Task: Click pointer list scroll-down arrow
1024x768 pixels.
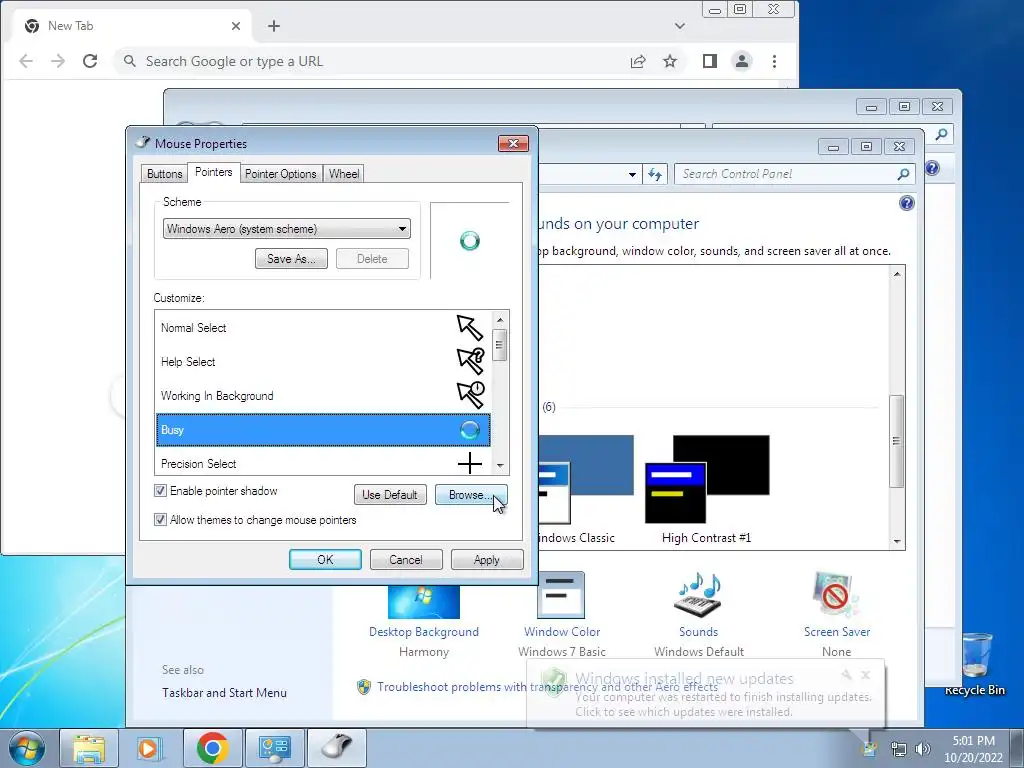Action: [x=500, y=465]
